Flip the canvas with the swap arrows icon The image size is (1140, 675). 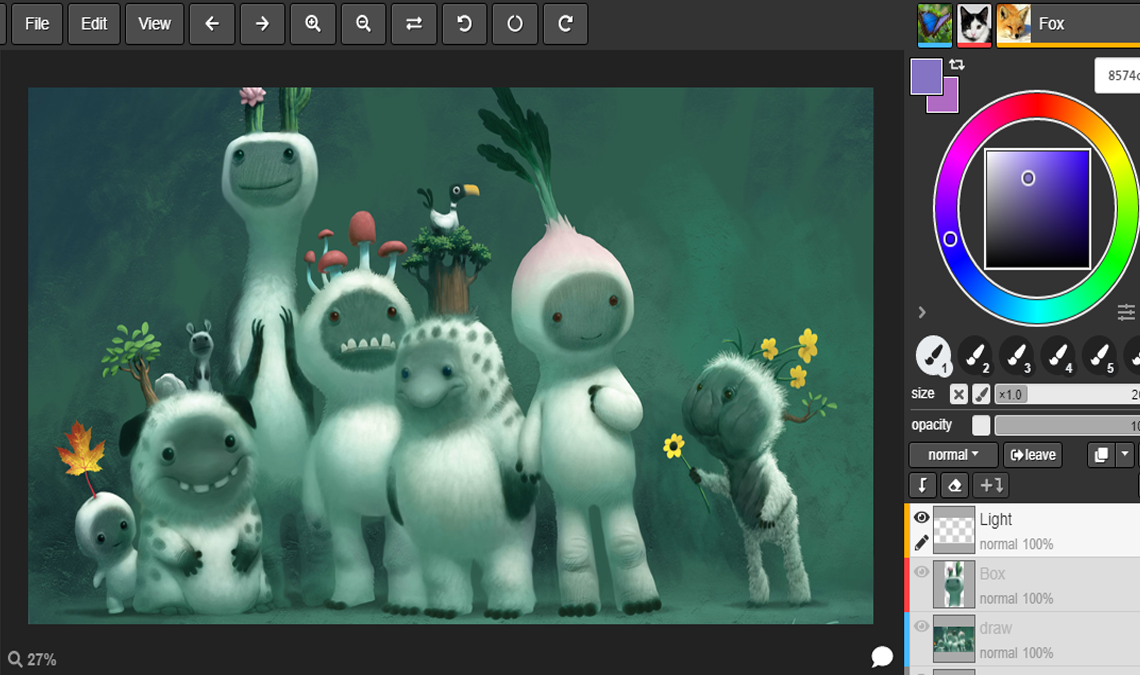coord(414,24)
